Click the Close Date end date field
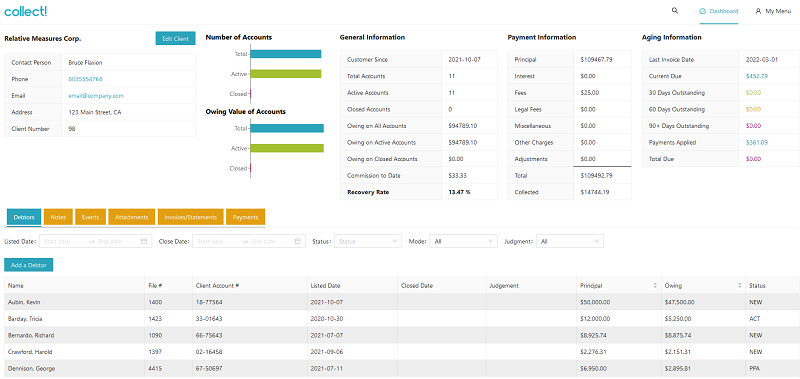The height and width of the screenshot is (379, 800). pyautogui.click(x=269, y=241)
